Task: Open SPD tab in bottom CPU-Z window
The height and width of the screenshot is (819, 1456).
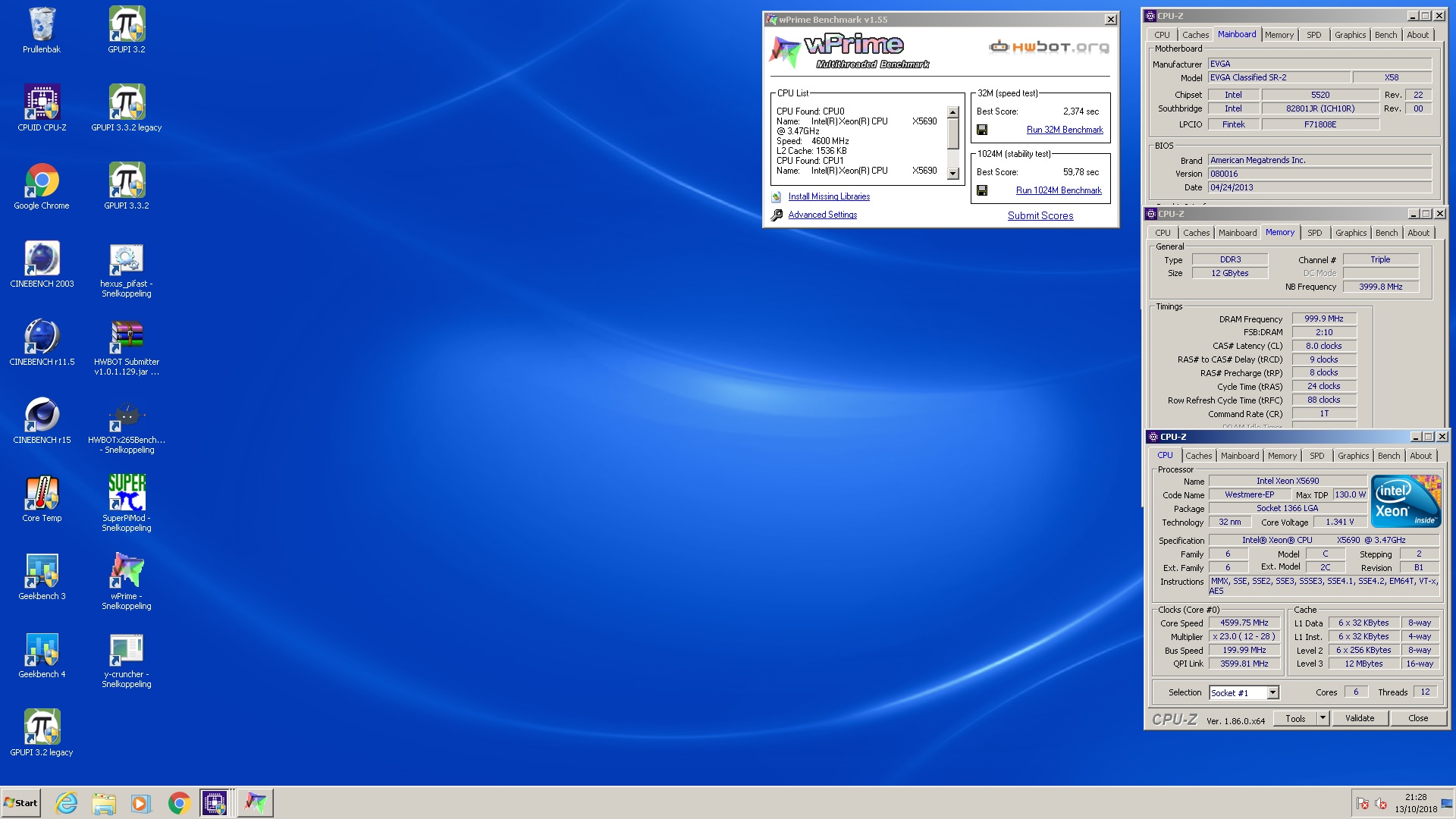Action: (x=1317, y=456)
